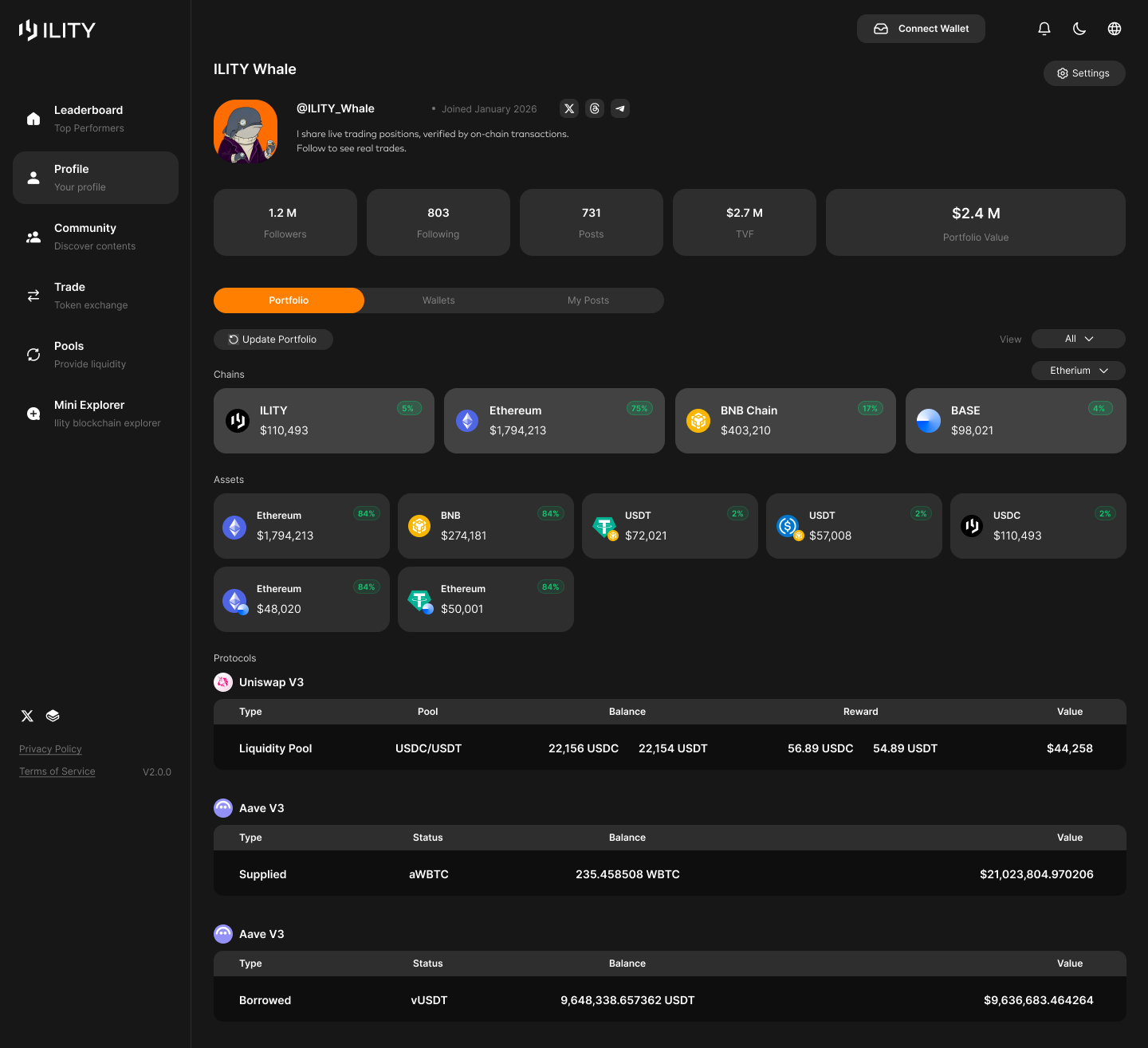Open the X social link on profile
The height and width of the screenshot is (1048, 1148).
pyautogui.click(x=569, y=108)
